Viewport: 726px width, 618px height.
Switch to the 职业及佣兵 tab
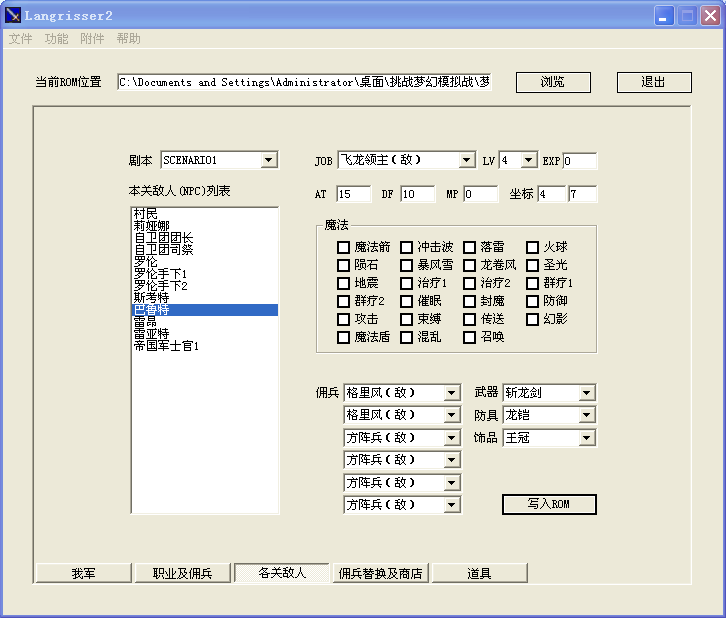182,573
